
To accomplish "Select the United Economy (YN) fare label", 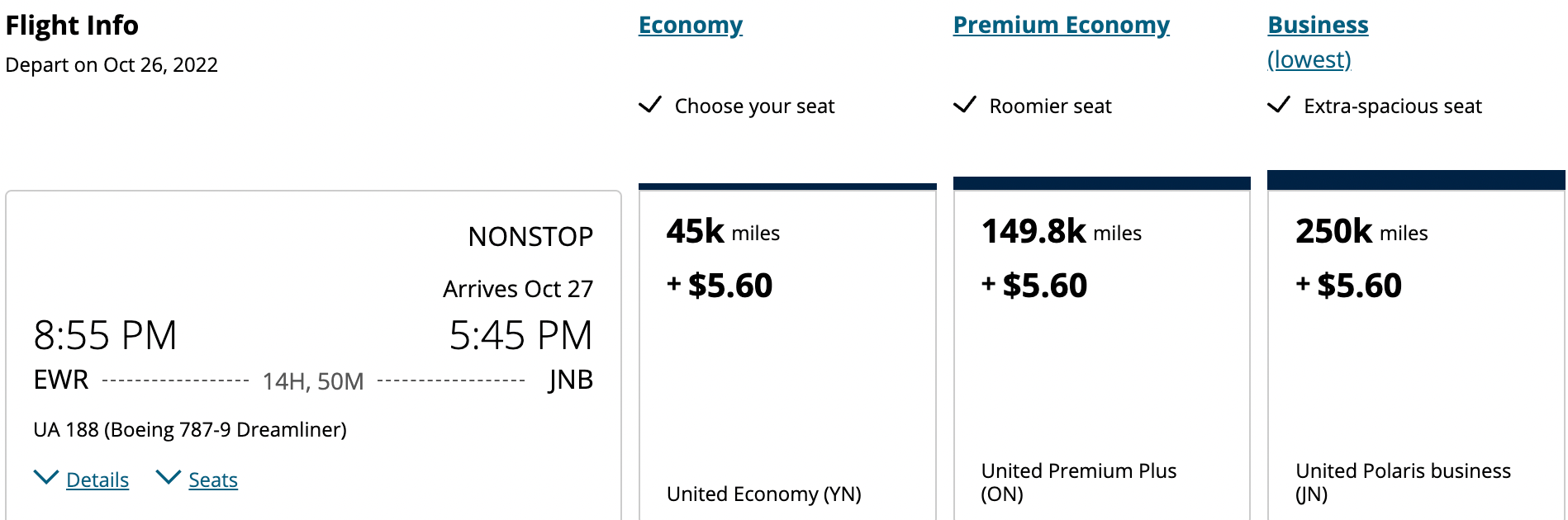I will 765,494.
